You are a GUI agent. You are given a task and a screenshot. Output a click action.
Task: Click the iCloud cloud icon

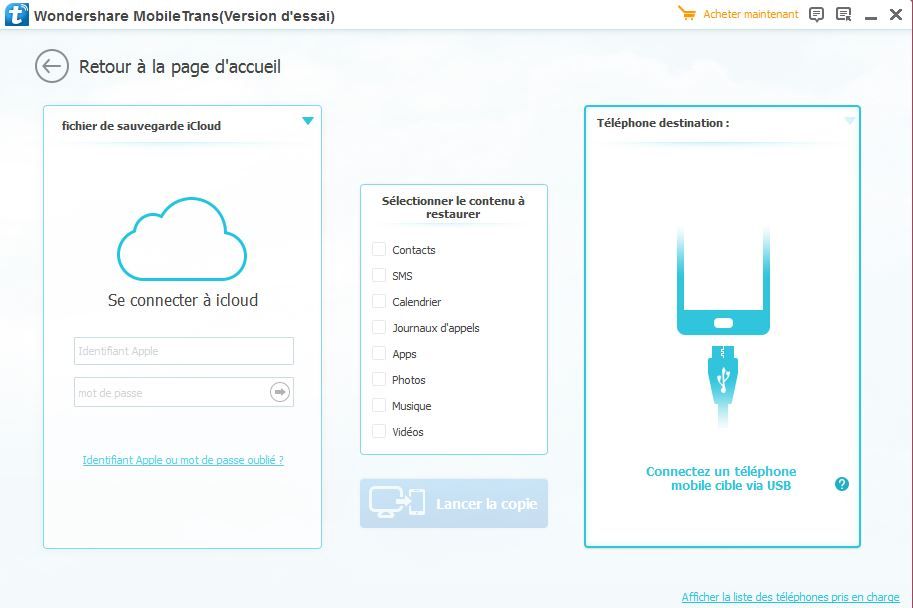(182, 239)
